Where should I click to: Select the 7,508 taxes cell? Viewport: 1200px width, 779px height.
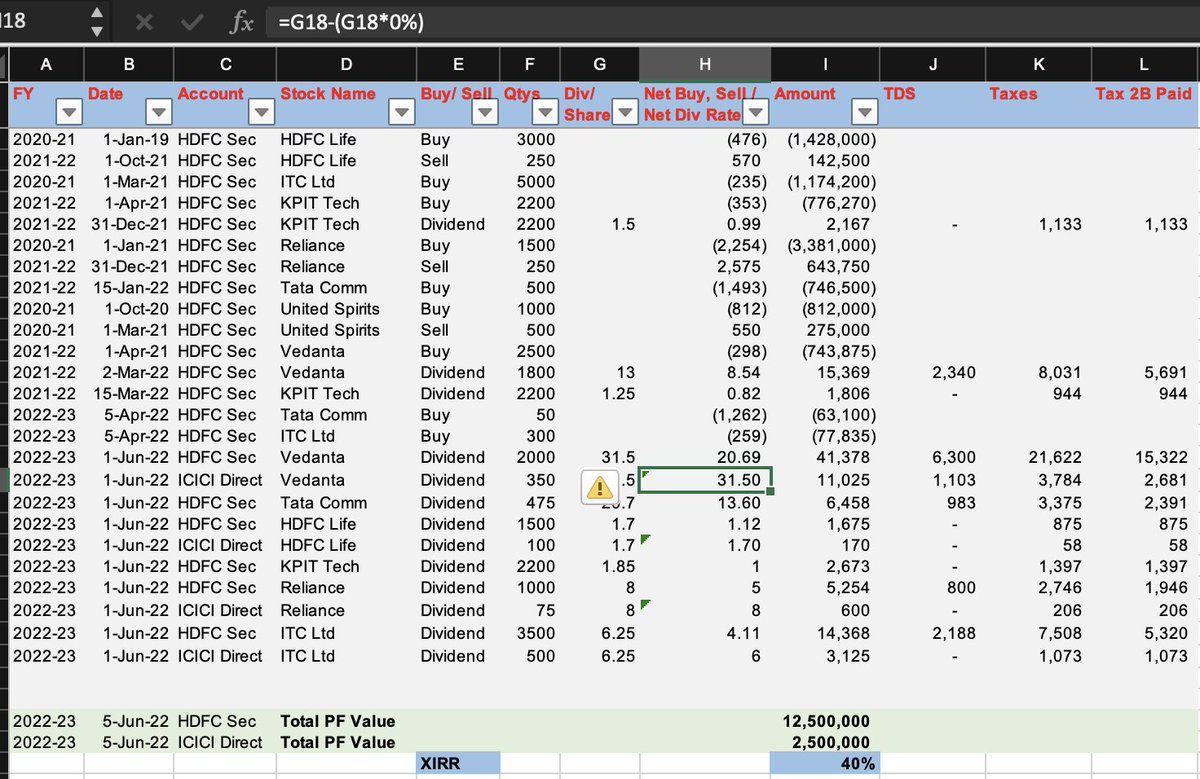pos(1038,633)
